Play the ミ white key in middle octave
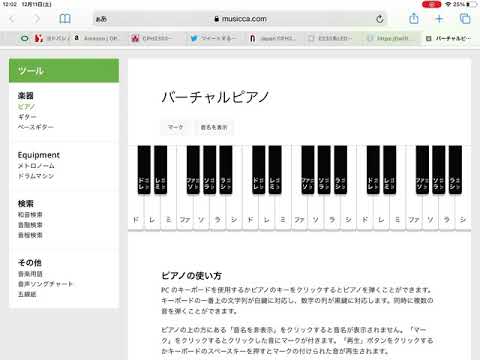Screen dimensions: 480x360 [283, 213]
